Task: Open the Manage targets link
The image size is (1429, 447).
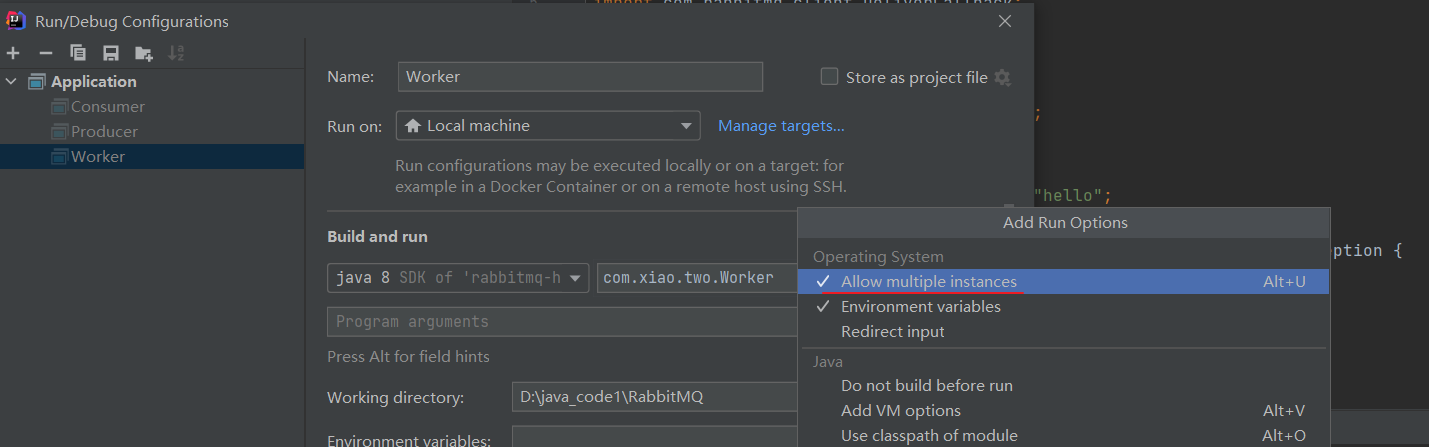Action: point(781,126)
